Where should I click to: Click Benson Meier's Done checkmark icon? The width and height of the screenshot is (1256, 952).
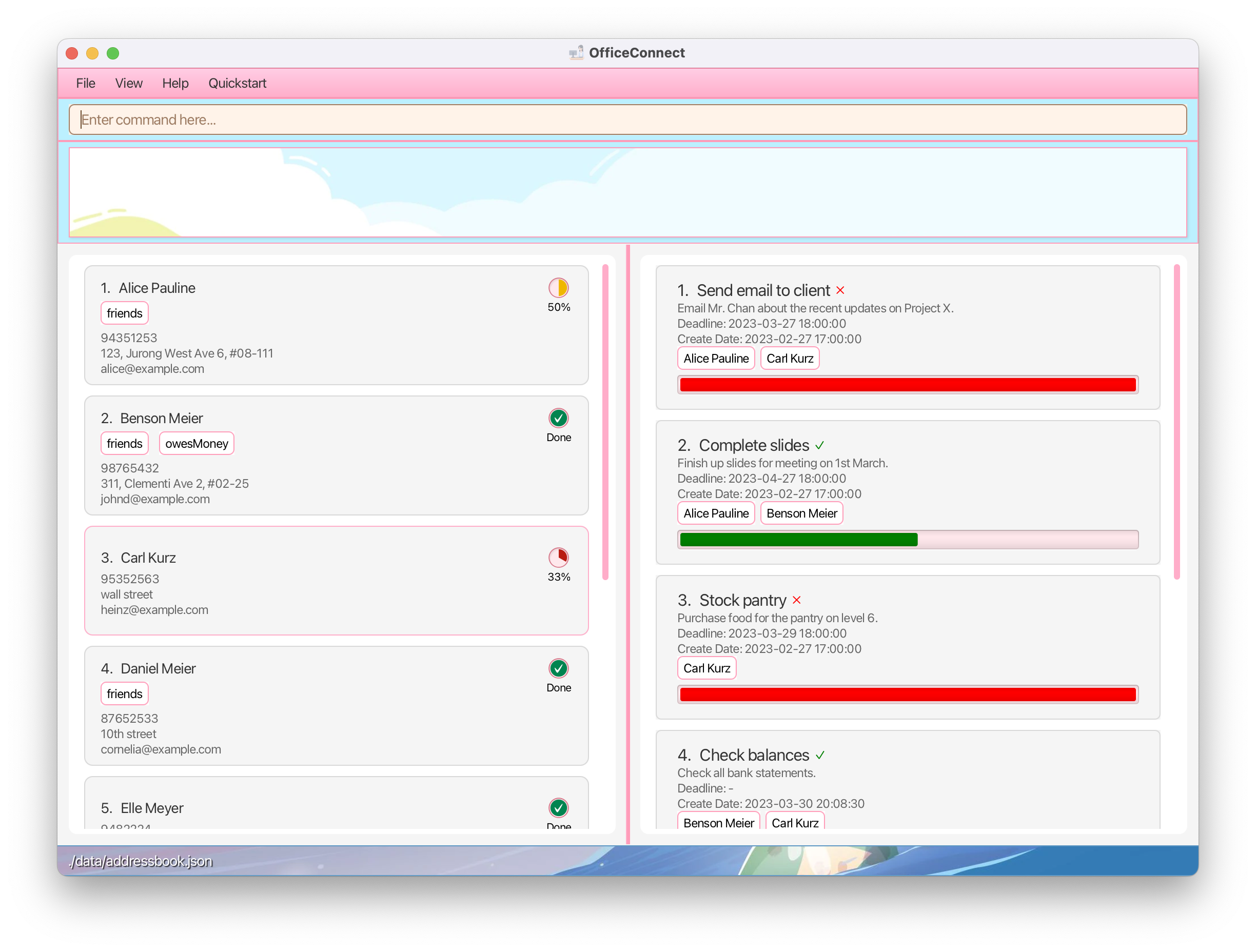[x=559, y=419]
